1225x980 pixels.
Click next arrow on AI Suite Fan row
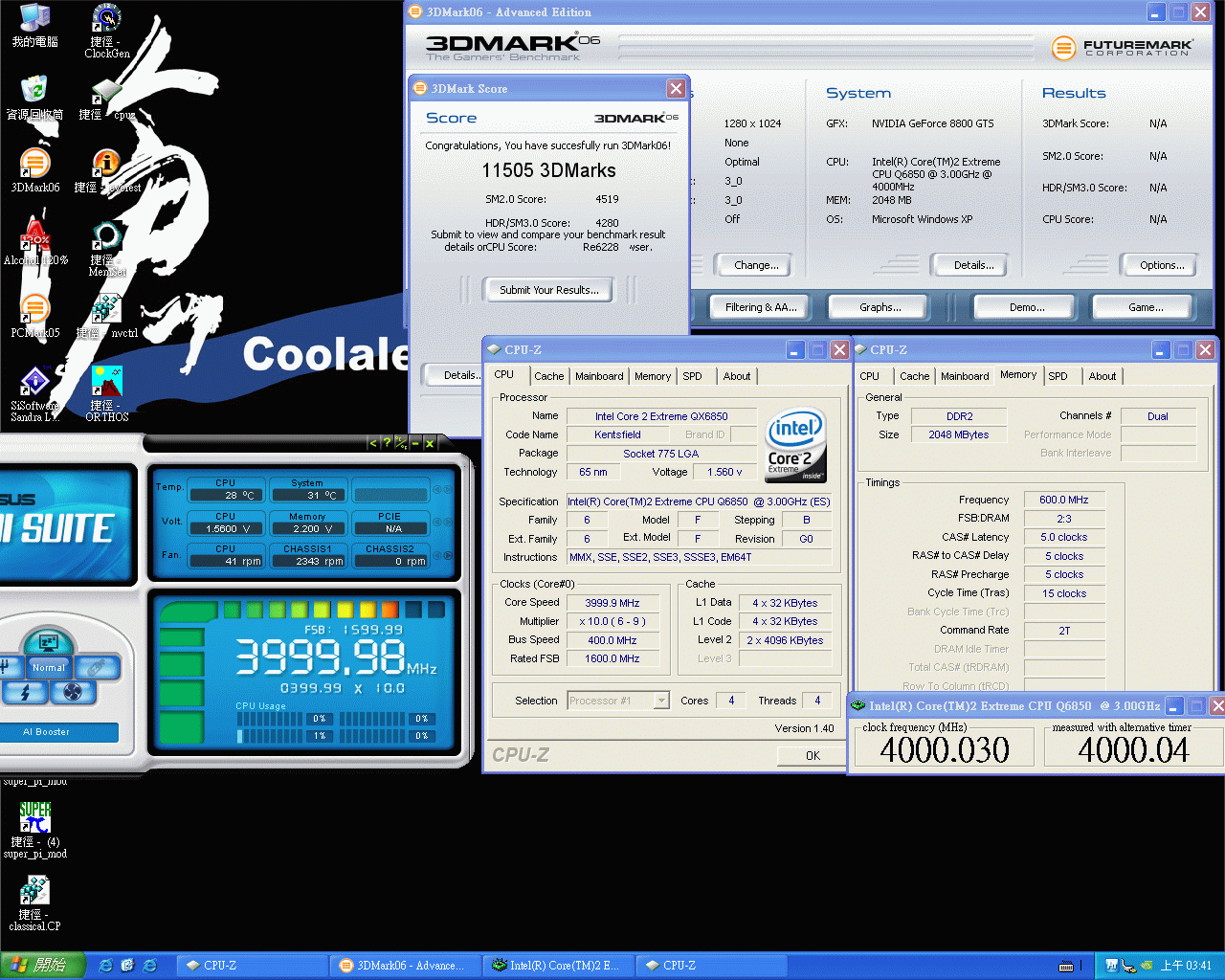point(448,555)
